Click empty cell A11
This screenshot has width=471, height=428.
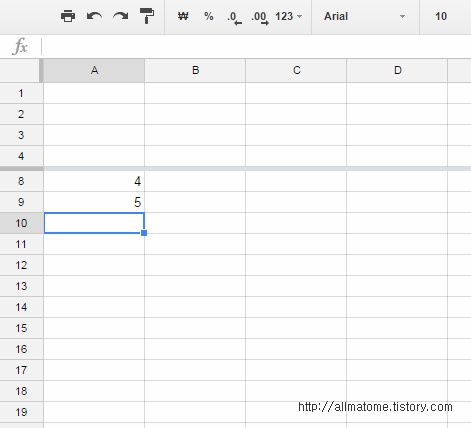[x=94, y=244]
